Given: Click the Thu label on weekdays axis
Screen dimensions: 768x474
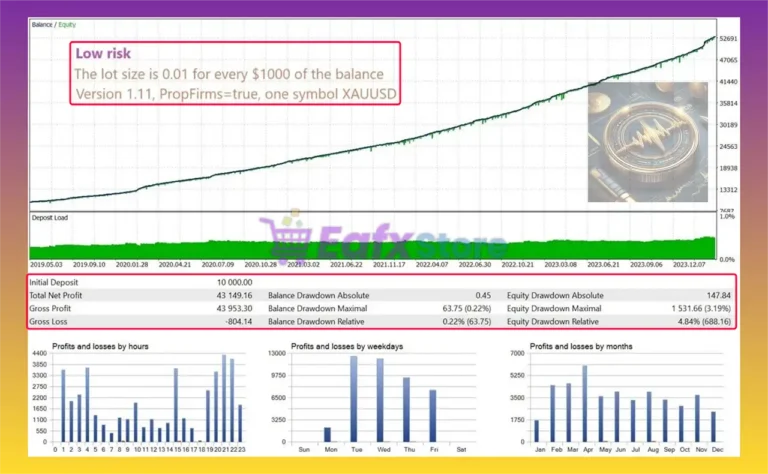Looking at the screenshot, I should (x=409, y=449).
